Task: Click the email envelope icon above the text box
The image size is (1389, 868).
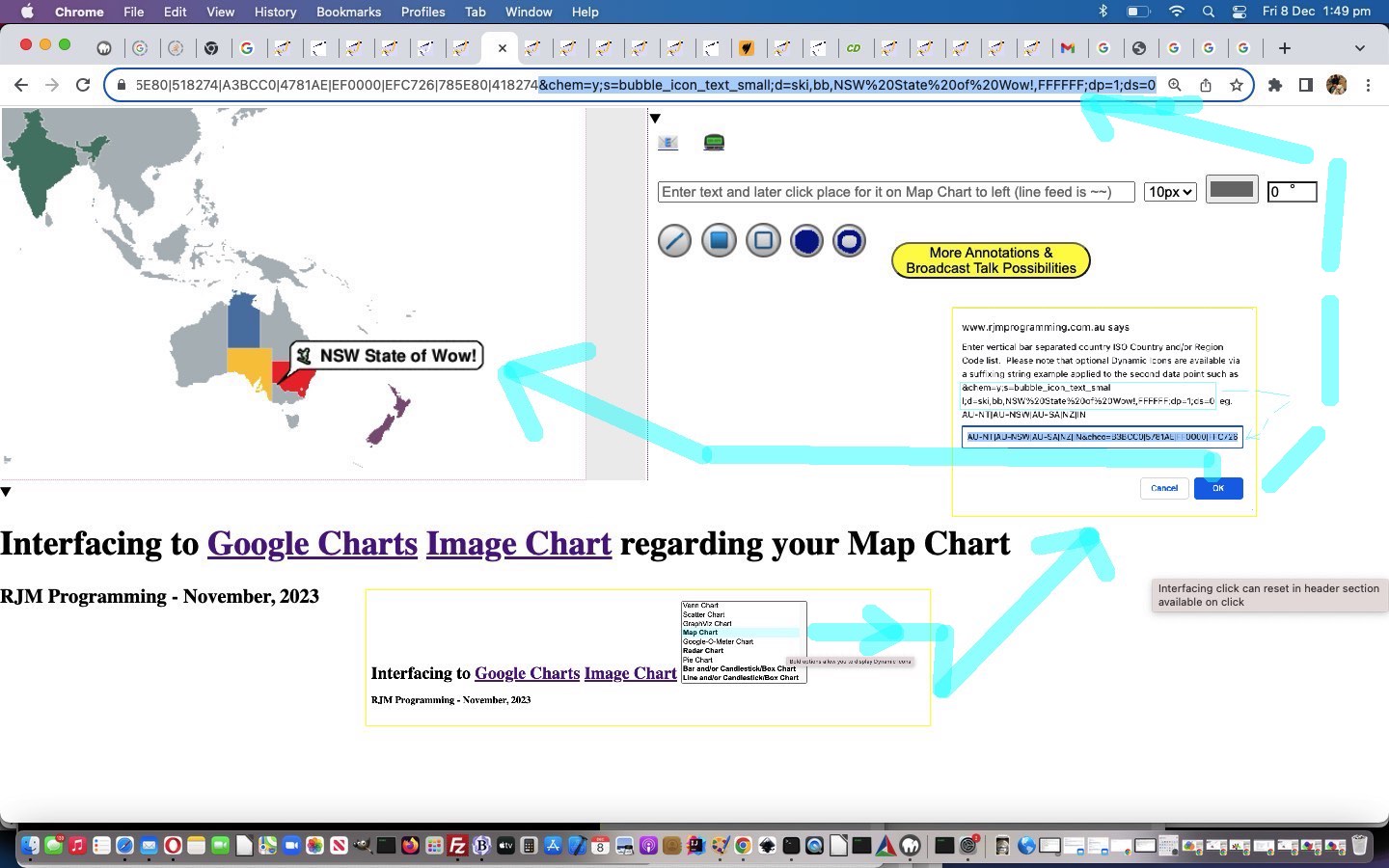Action: coord(667,143)
